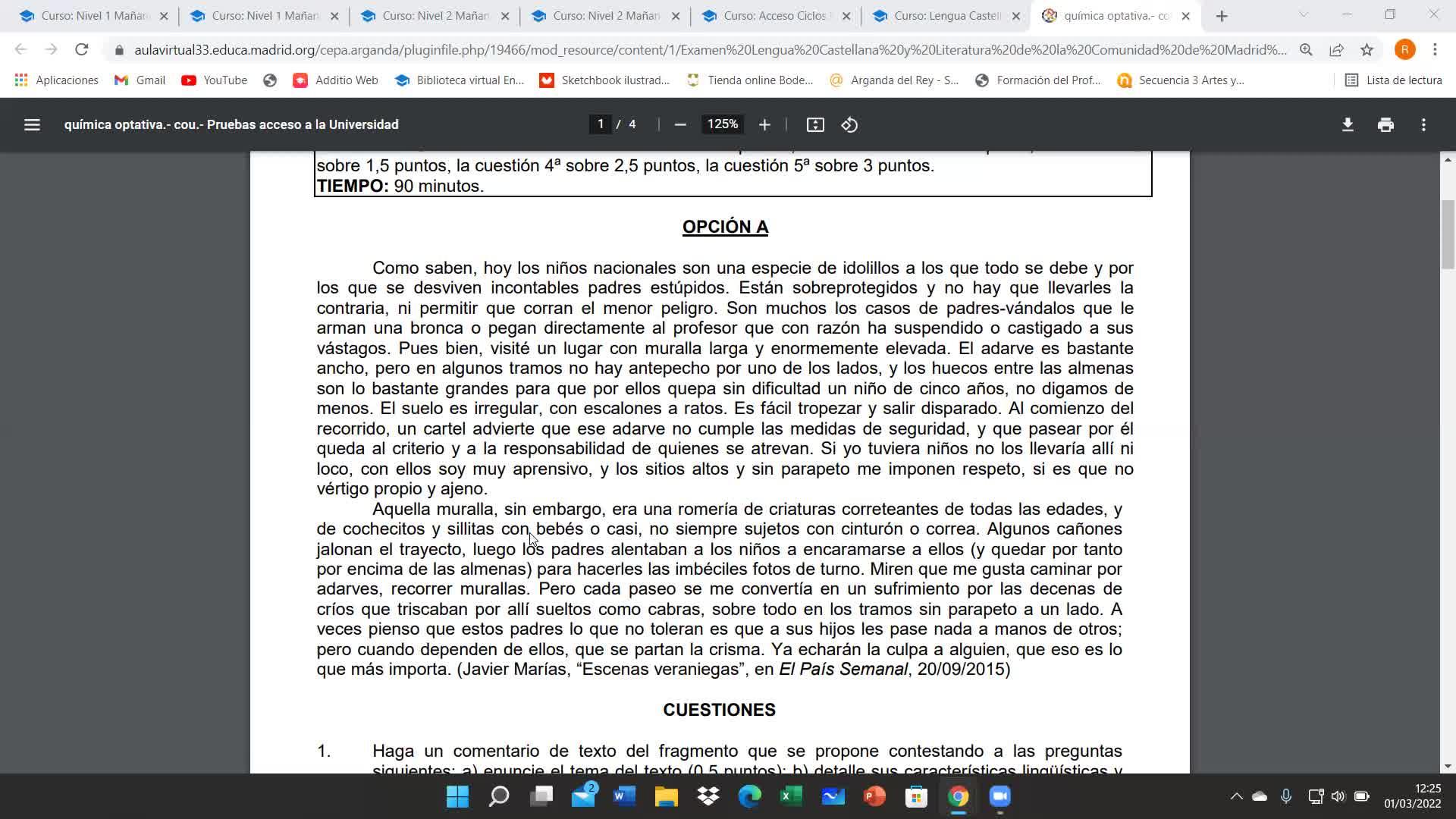The image size is (1456, 819).
Task: Click the PDF vertical scrollbar thumb
Action: [x=1448, y=234]
